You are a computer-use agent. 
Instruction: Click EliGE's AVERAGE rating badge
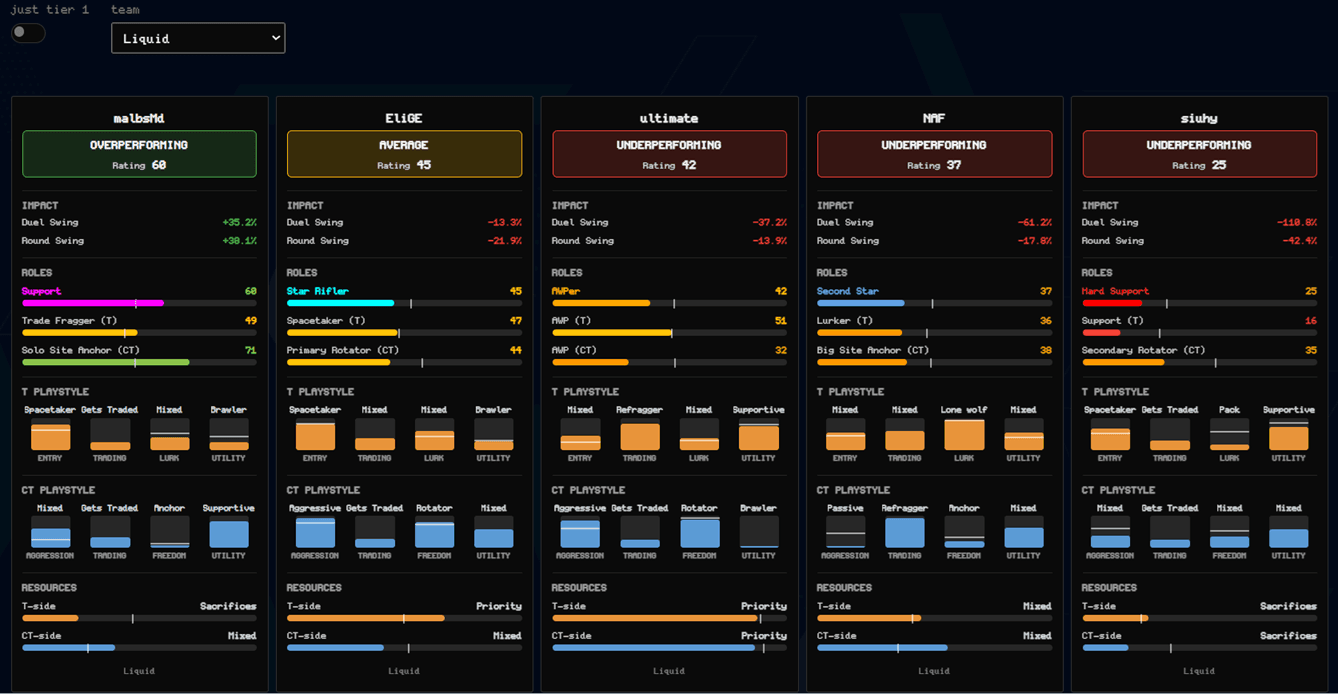click(x=404, y=154)
